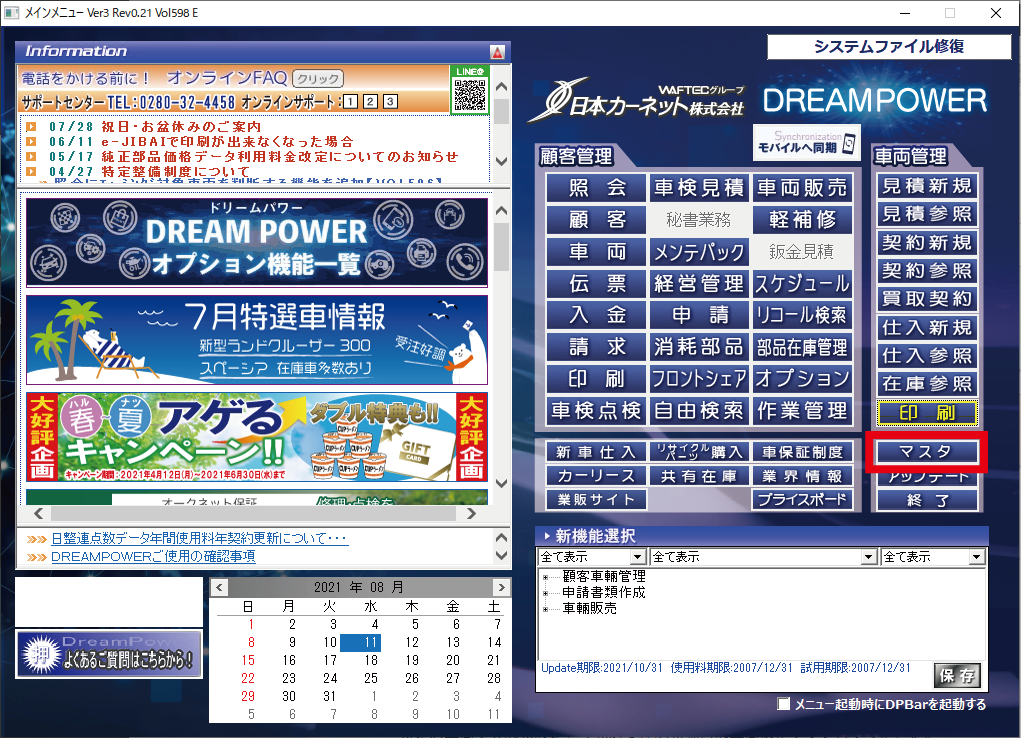Open the LINE QR code icon
Screen dimensions: 1021x739
469,90
